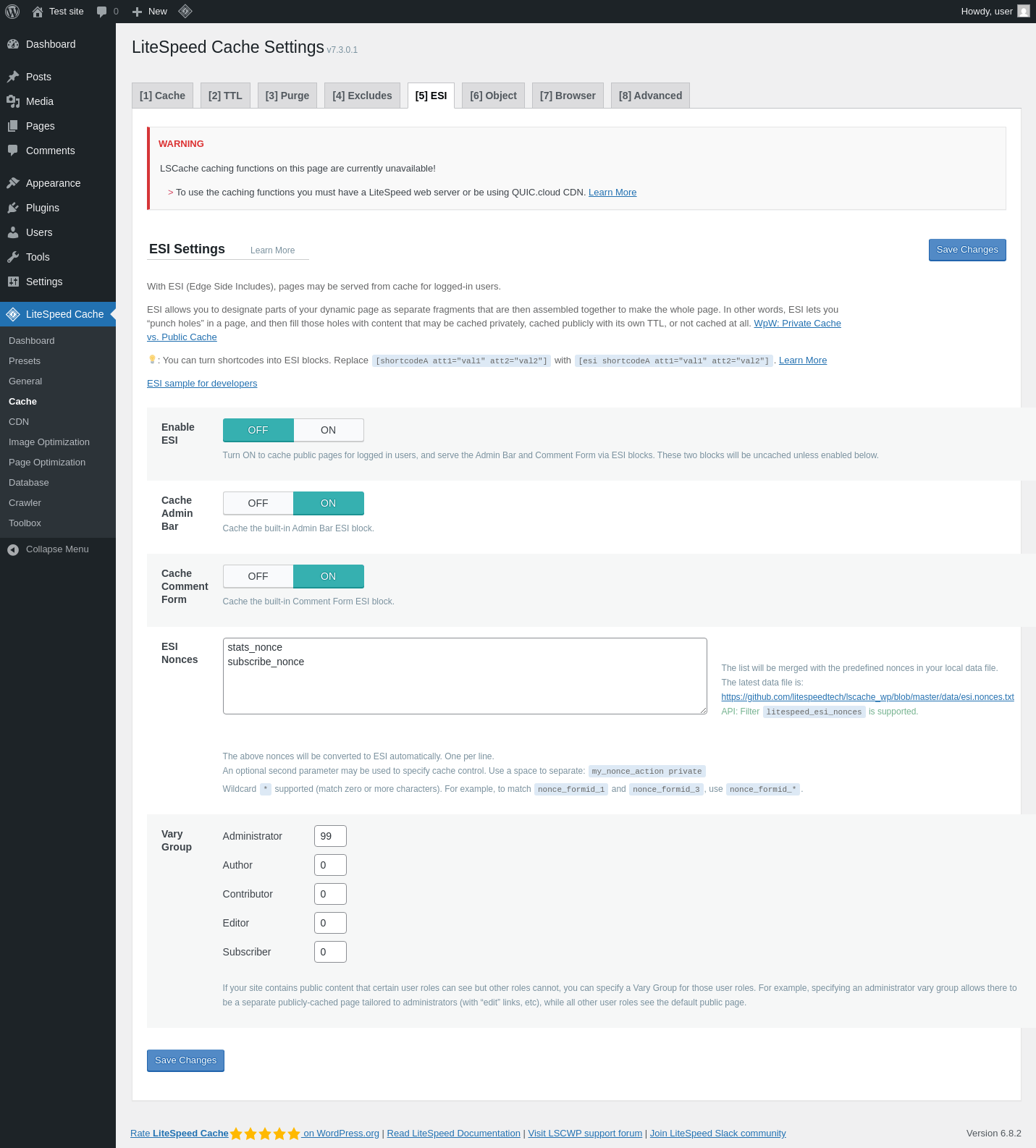
Task: Click bottom Save Changes button
Action: point(185,1060)
